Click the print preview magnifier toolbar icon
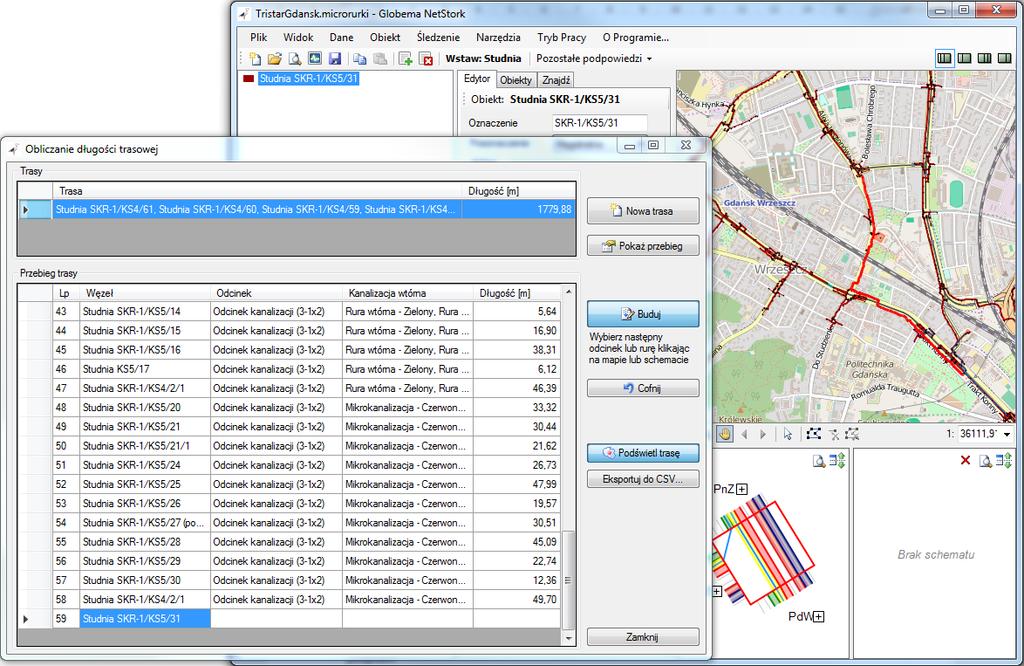Viewport: 1024px width, 666px height. coord(295,59)
